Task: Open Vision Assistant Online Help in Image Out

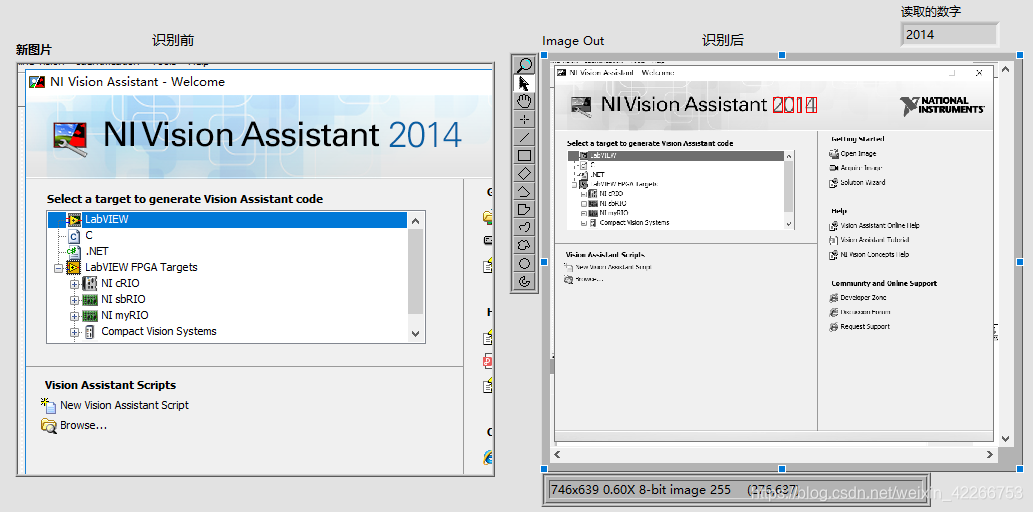Action: pyautogui.click(x=880, y=225)
